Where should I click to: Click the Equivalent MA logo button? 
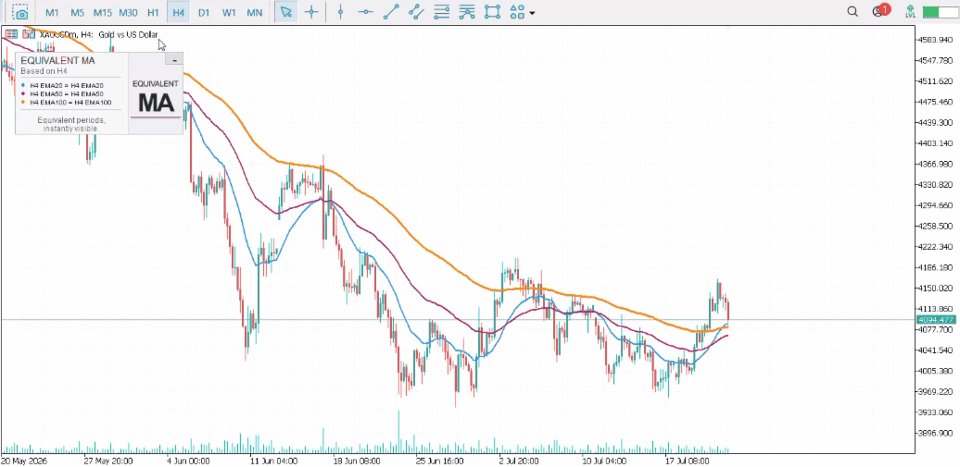[156, 98]
